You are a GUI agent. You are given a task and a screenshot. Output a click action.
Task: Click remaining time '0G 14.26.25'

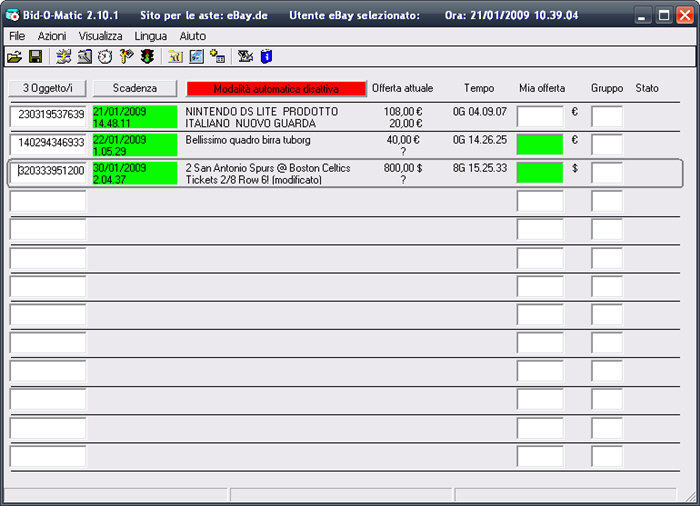[479, 140]
